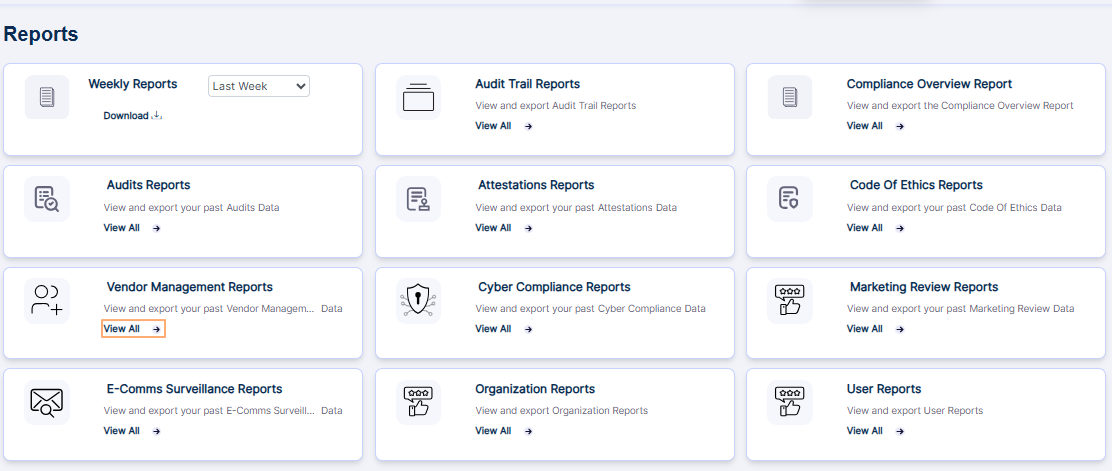
Task: Click 'View and export your past Marketing Review Data'
Action: (960, 309)
